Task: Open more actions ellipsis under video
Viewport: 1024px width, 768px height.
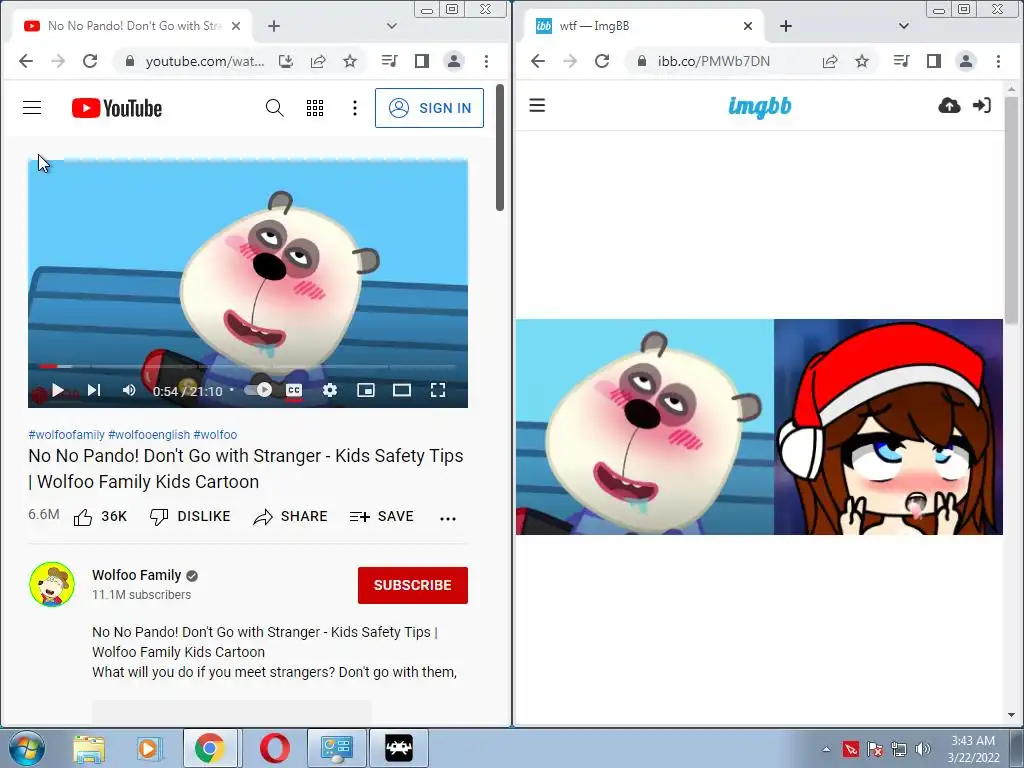Action: [x=448, y=519]
